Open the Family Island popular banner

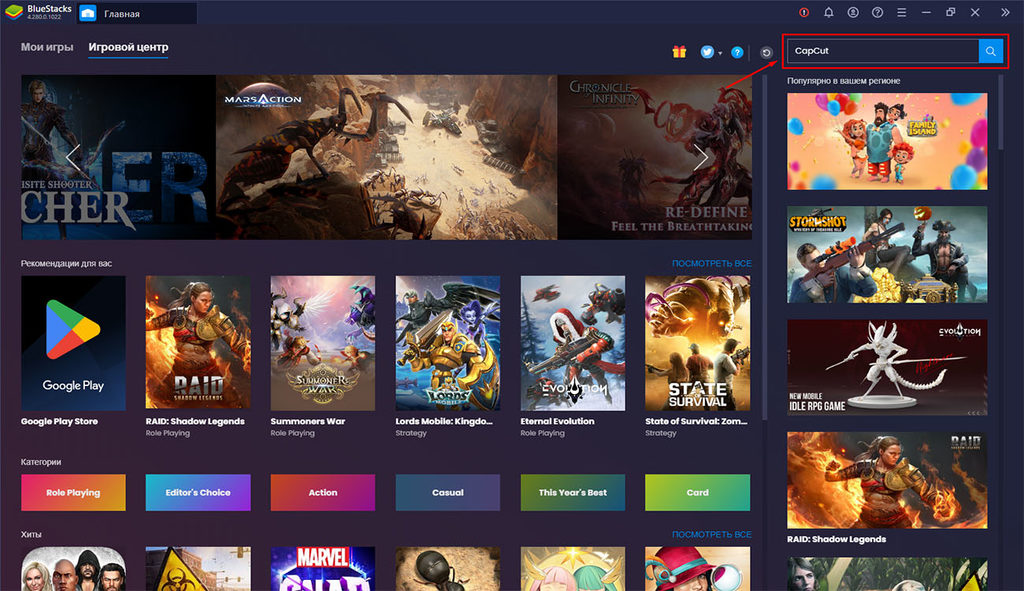[887, 141]
